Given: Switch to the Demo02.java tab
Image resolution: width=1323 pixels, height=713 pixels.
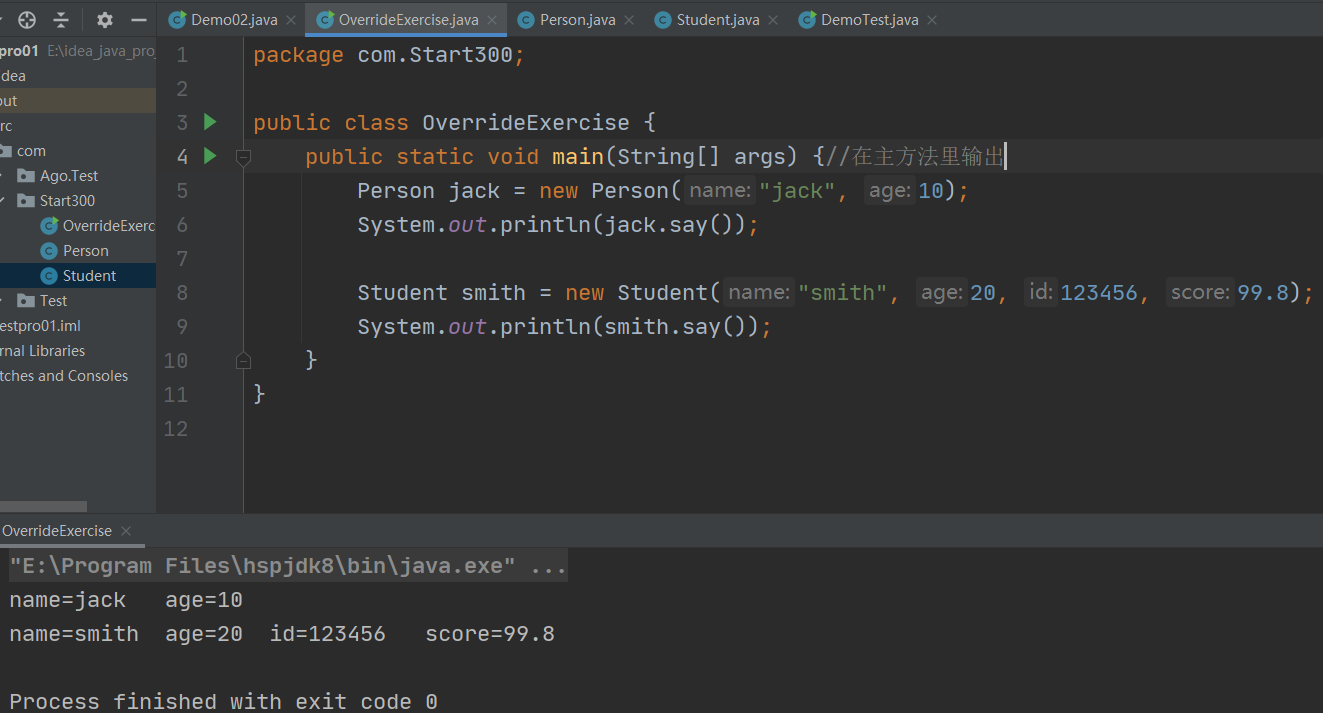Looking at the screenshot, I should (234, 20).
